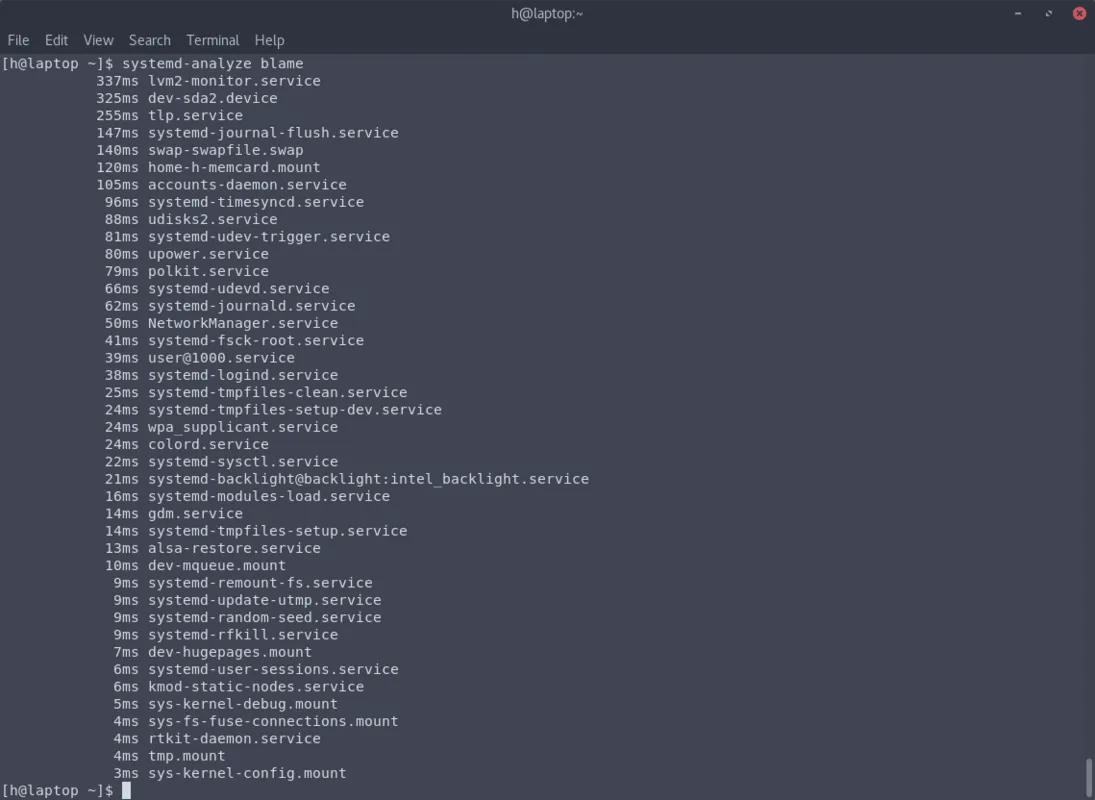Viewport: 1095px width, 800px height.
Task: Click the tlp.service line
Action: click(x=169, y=116)
